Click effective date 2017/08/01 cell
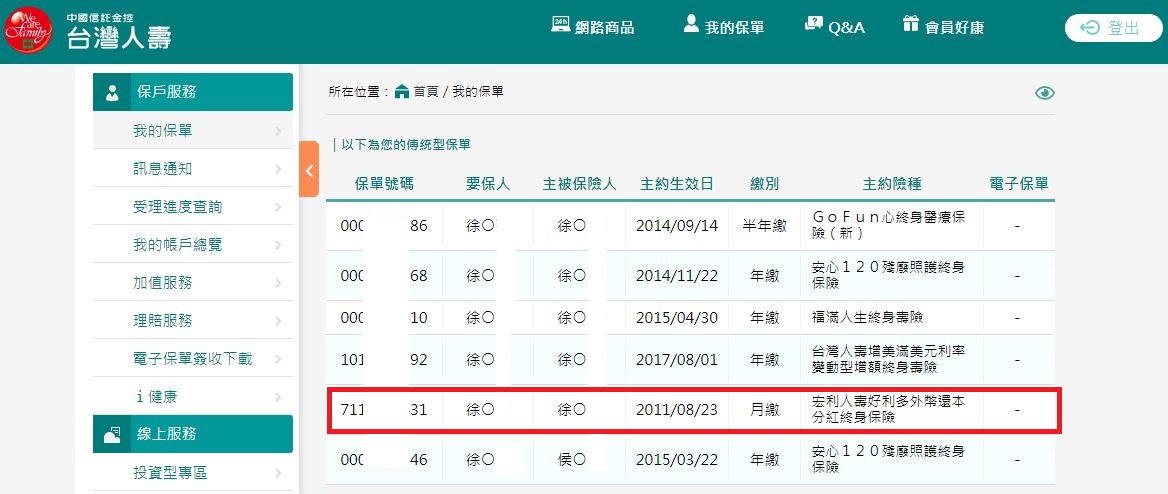1168x494 pixels. coord(676,360)
